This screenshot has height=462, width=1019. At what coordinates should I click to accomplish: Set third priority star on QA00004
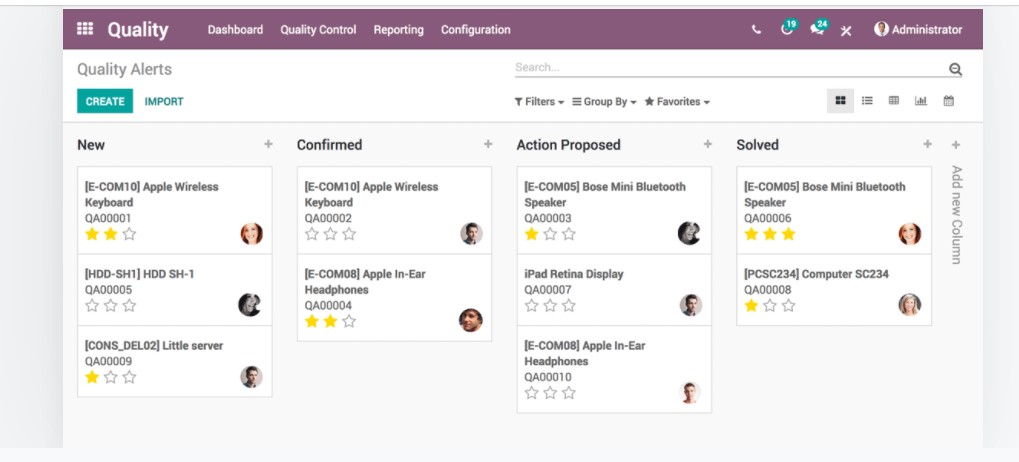tap(349, 321)
